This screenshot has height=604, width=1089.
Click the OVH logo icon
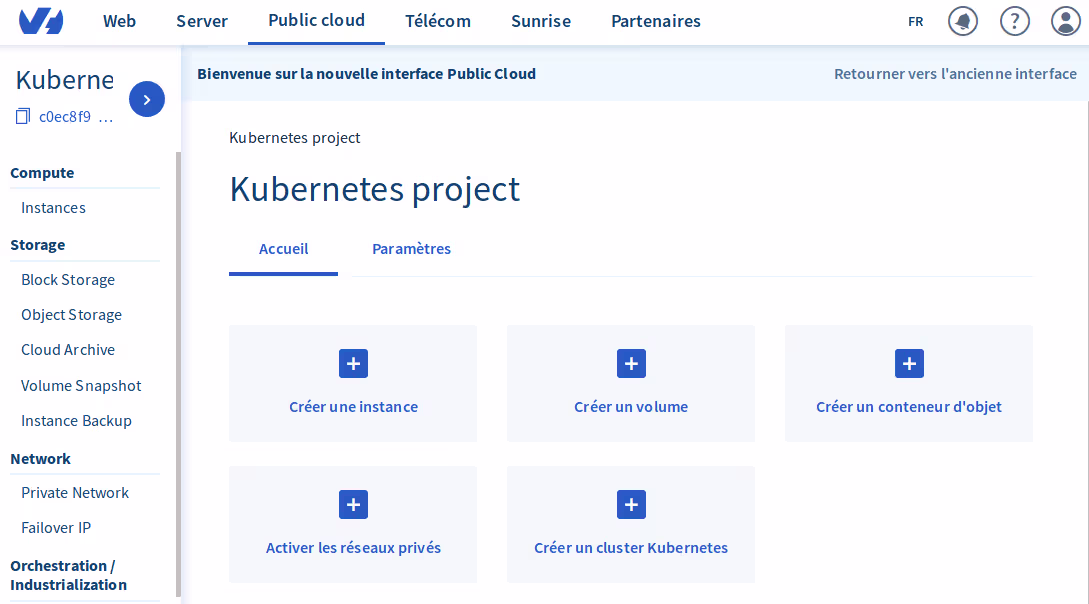[41, 21]
